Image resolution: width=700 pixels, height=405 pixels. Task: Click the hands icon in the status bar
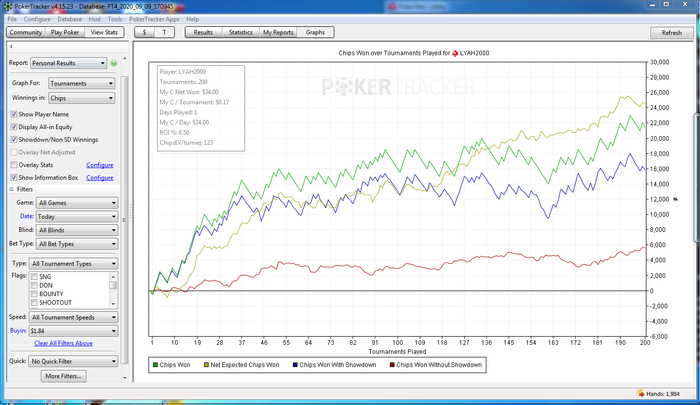click(640, 393)
